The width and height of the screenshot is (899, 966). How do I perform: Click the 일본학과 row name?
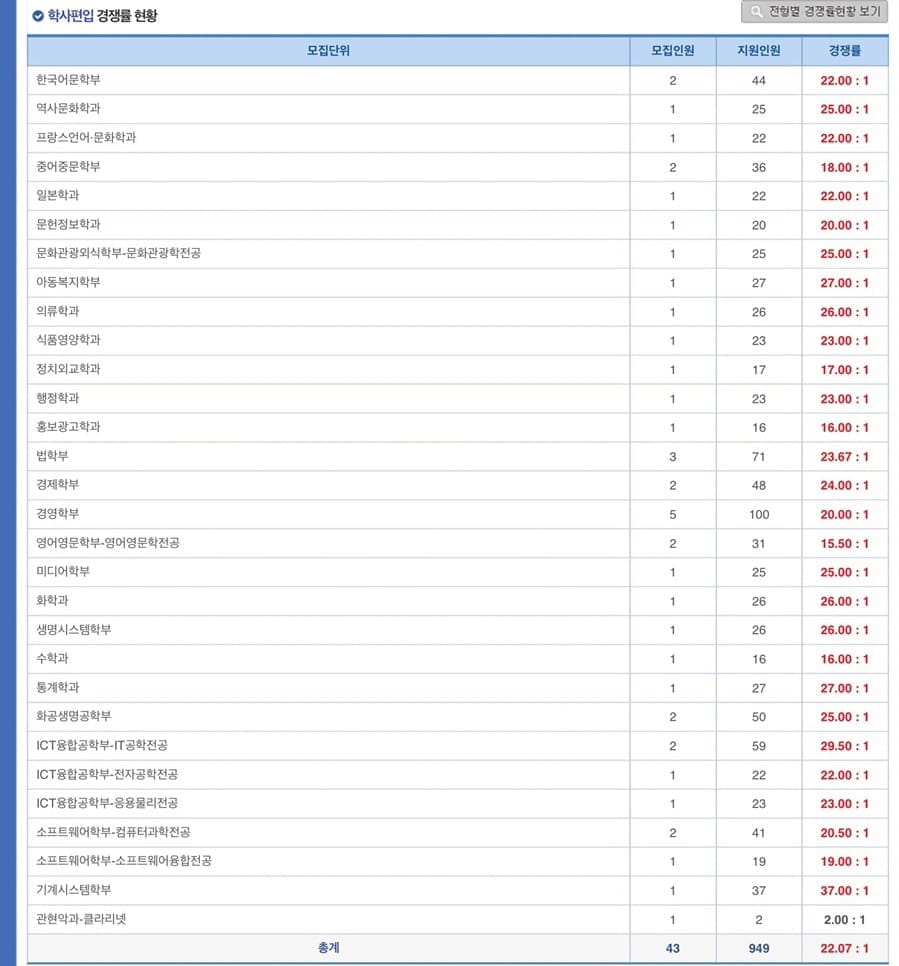(x=57, y=195)
